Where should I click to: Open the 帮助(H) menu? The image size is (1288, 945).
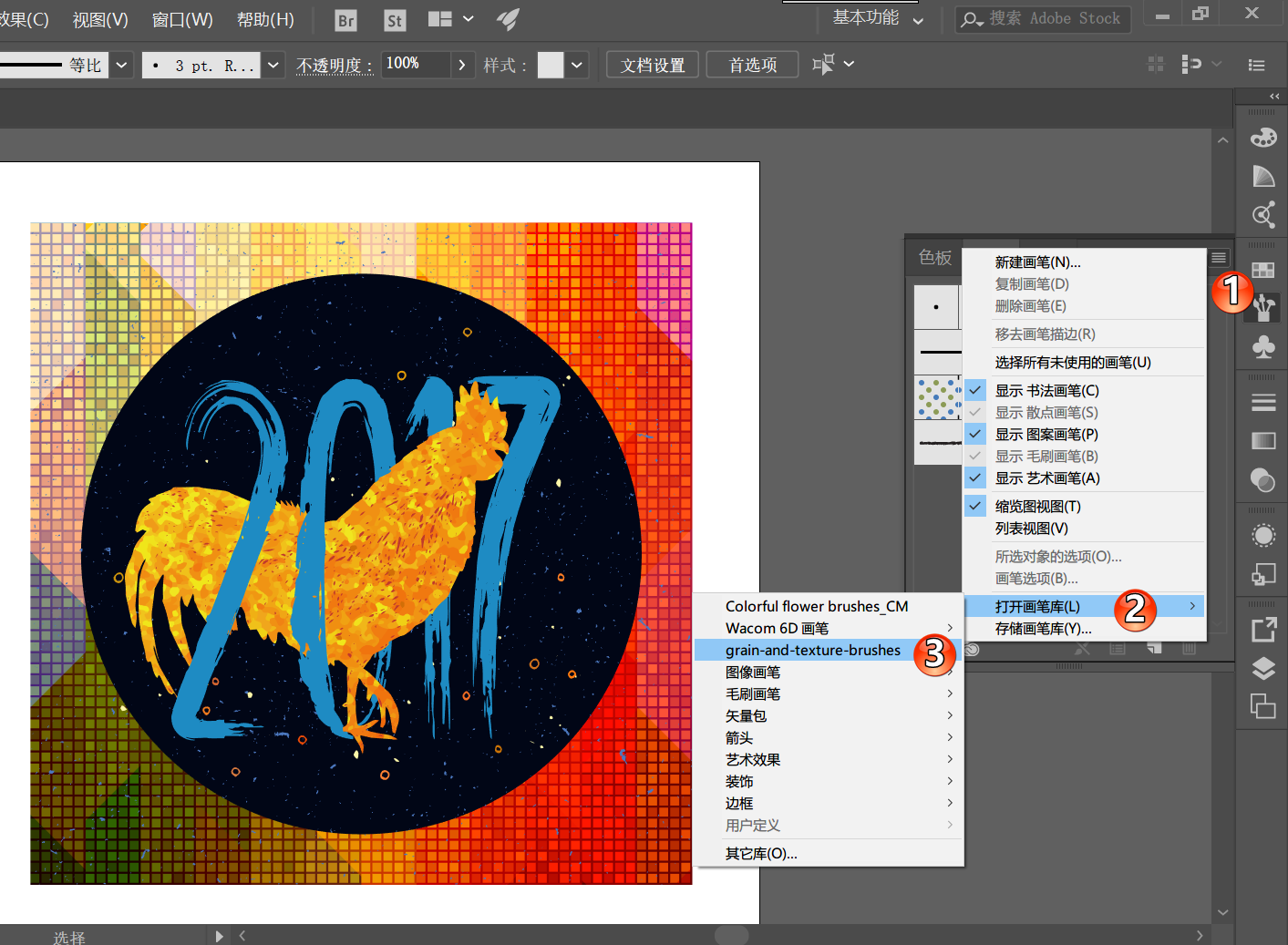tap(265, 19)
